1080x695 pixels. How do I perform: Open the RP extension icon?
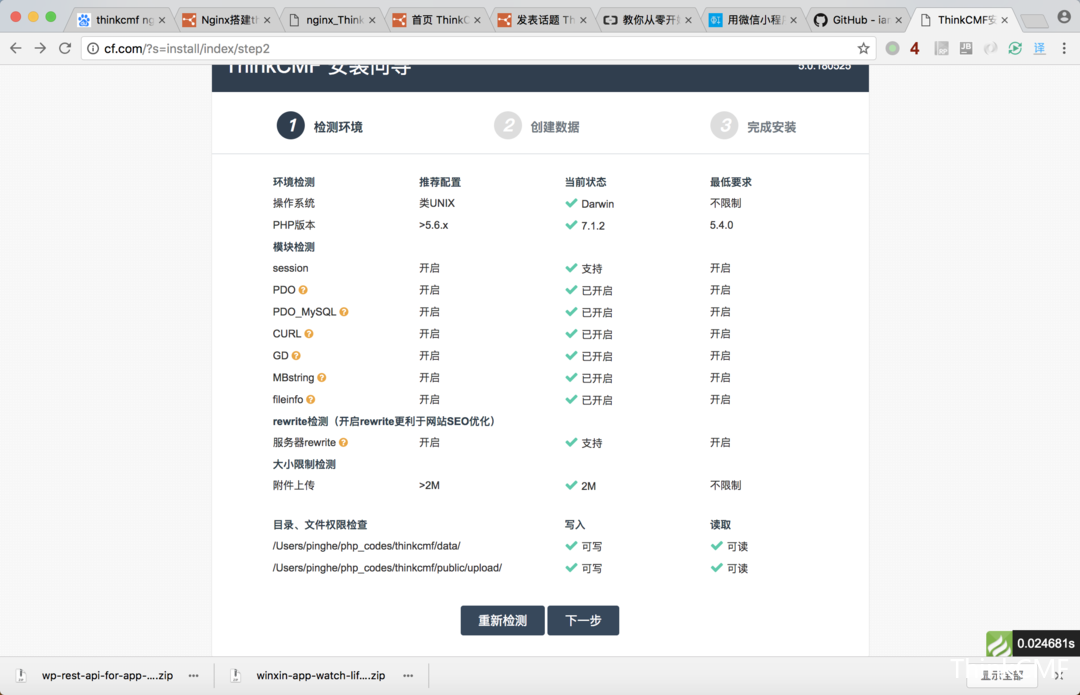[942, 48]
